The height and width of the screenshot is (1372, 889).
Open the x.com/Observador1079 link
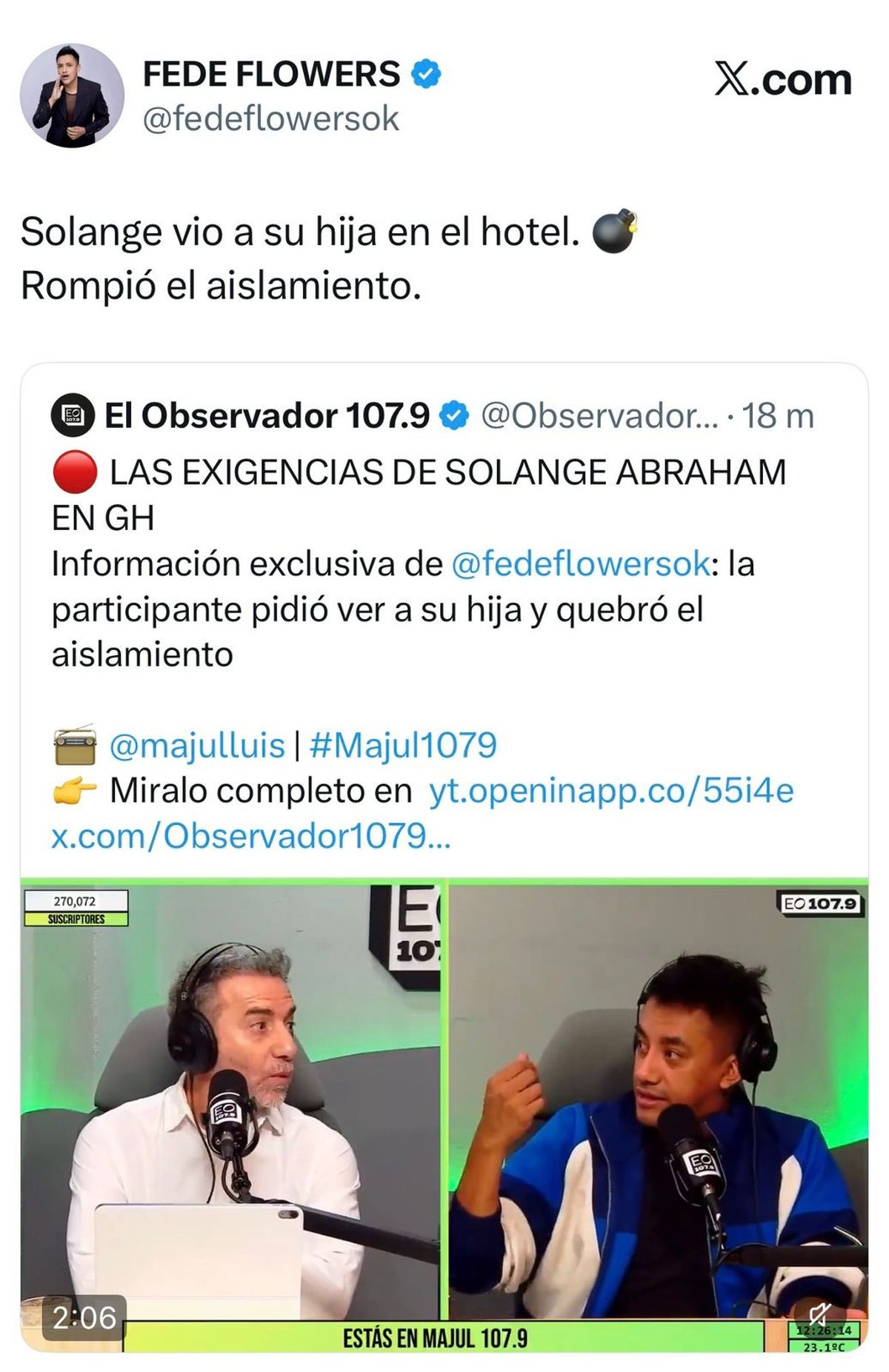point(251,836)
